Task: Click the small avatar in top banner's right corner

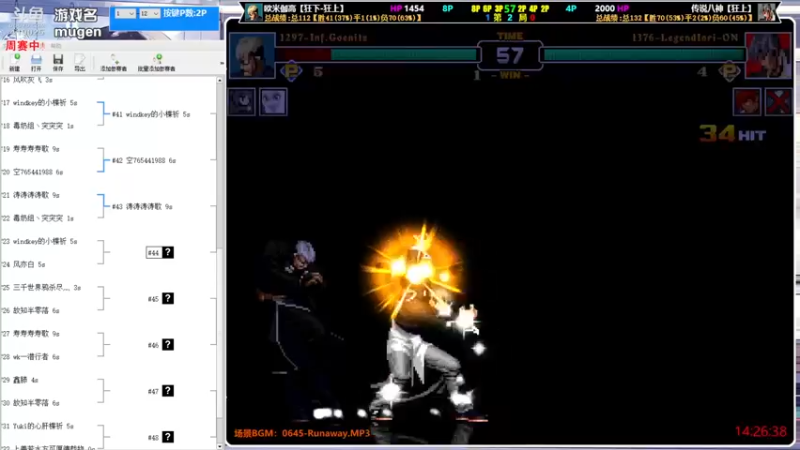Action: [x=767, y=12]
